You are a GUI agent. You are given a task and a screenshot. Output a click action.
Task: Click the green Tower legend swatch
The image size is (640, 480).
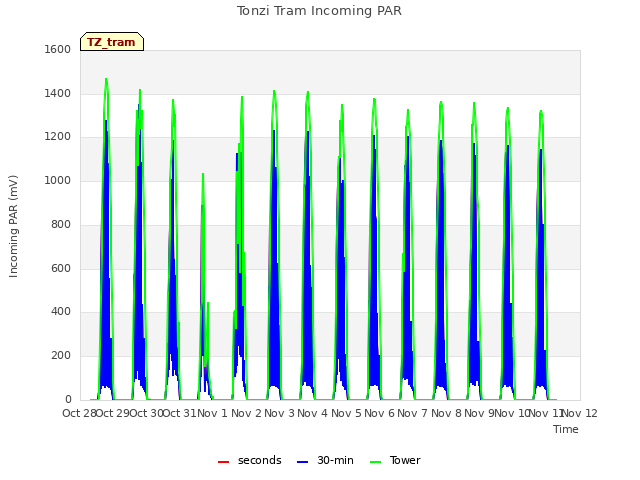pos(375,462)
